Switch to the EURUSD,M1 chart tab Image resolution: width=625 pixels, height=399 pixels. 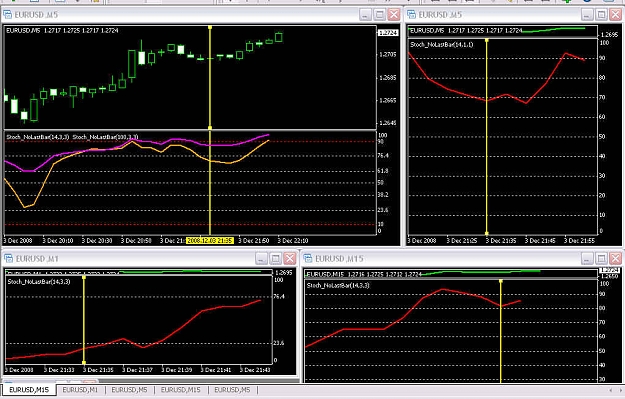pyautogui.click(x=80, y=390)
